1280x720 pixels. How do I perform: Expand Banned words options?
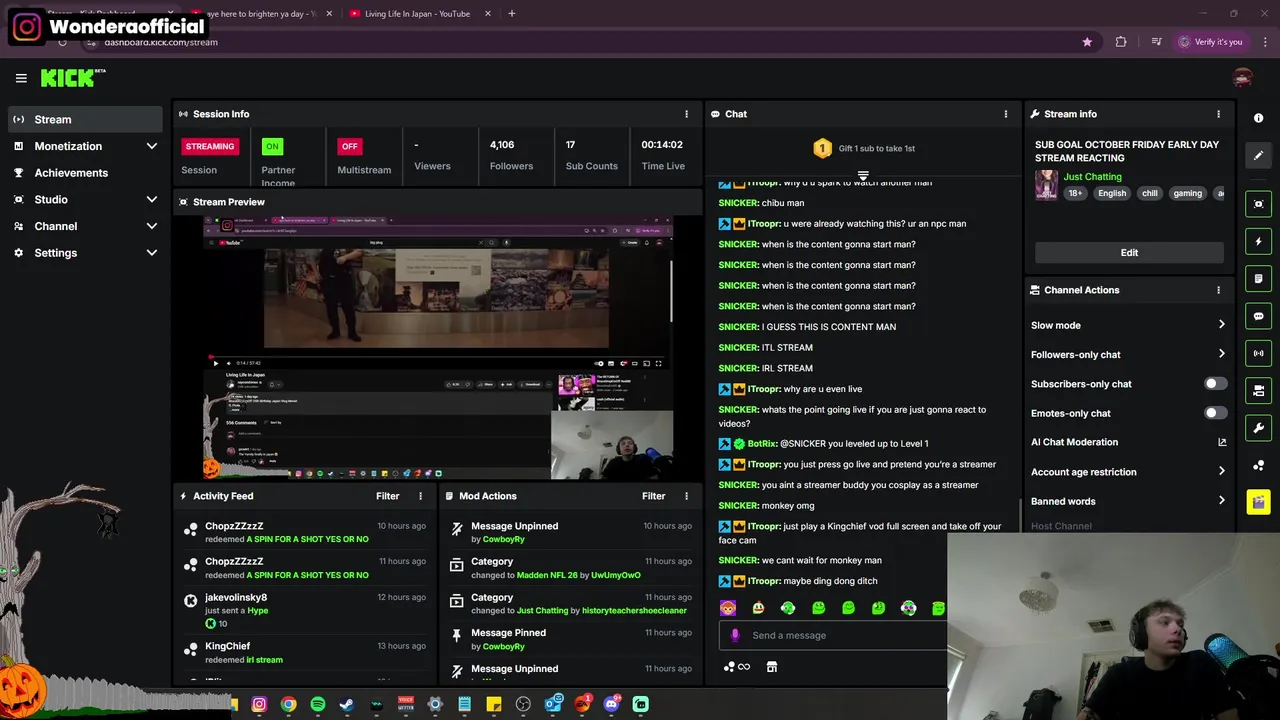(1221, 501)
